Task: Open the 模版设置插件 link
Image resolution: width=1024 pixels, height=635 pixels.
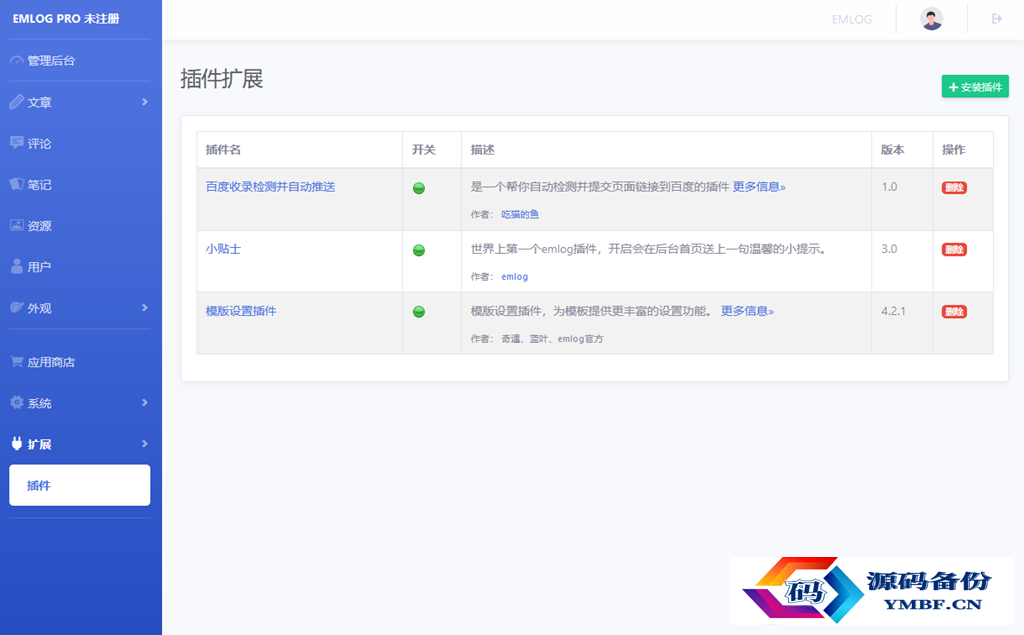Action: [241, 310]
